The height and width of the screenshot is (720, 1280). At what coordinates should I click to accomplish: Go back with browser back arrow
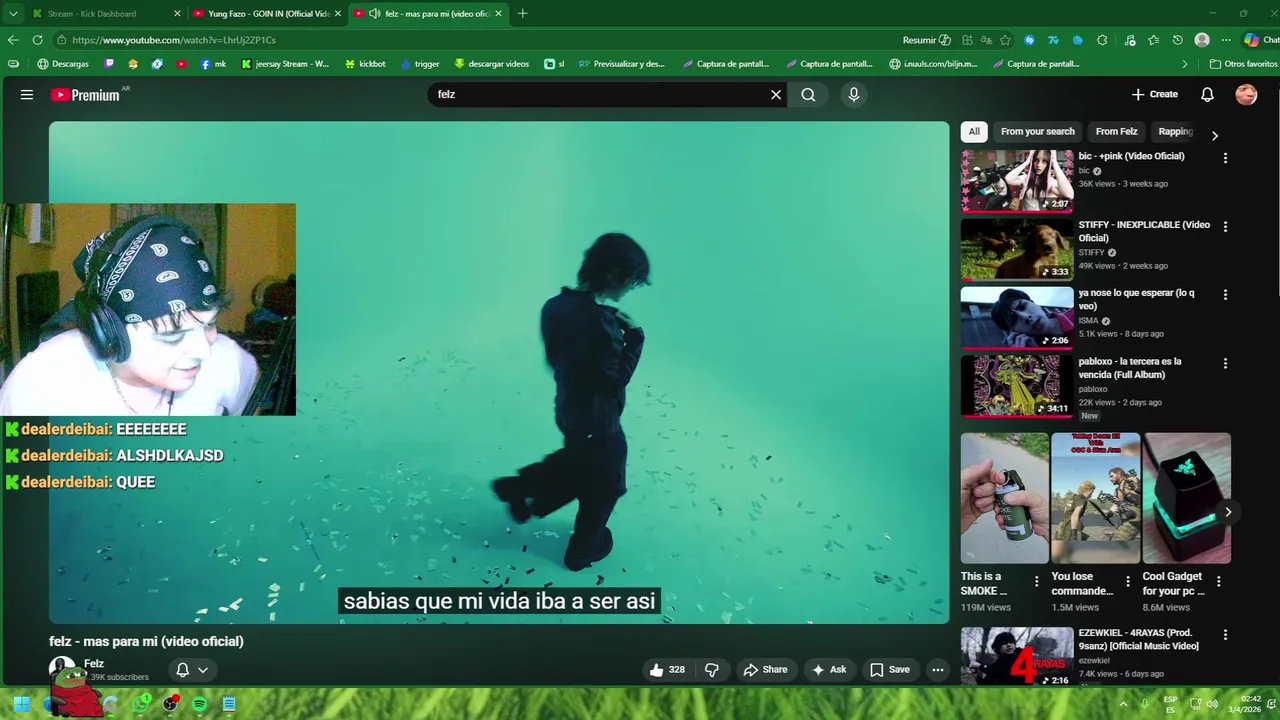[x=13, y=40]
